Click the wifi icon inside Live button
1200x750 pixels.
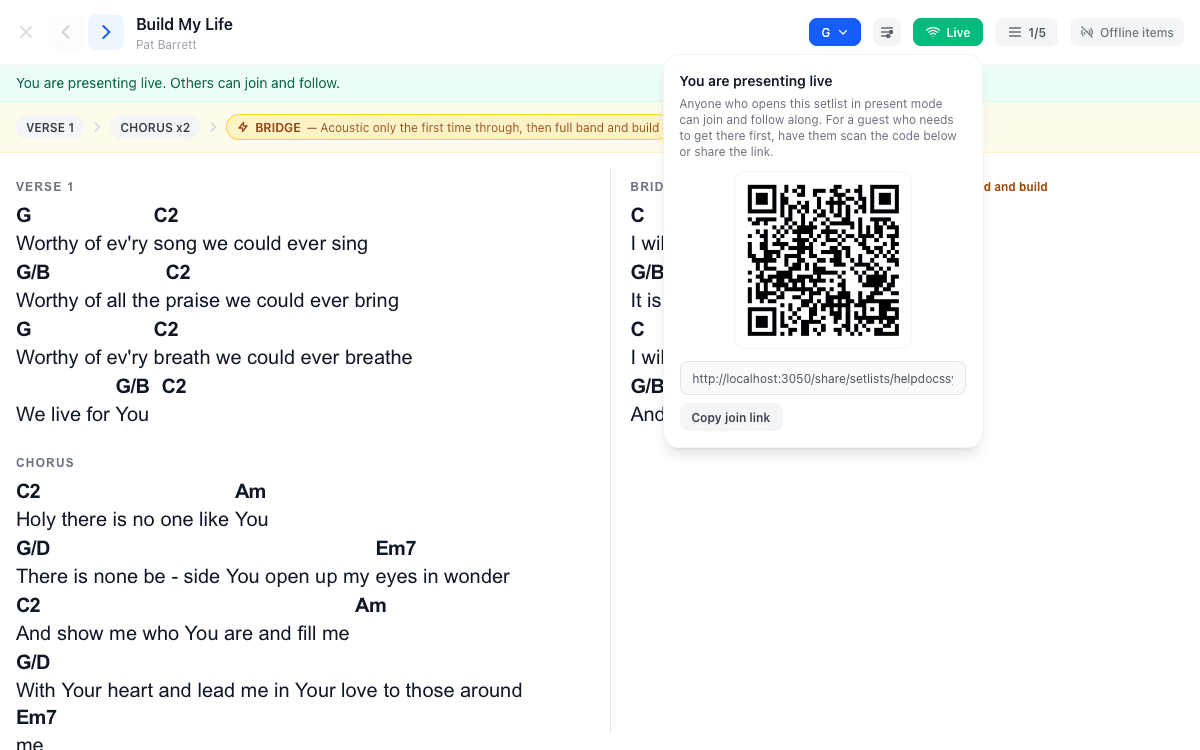(933, 32)
